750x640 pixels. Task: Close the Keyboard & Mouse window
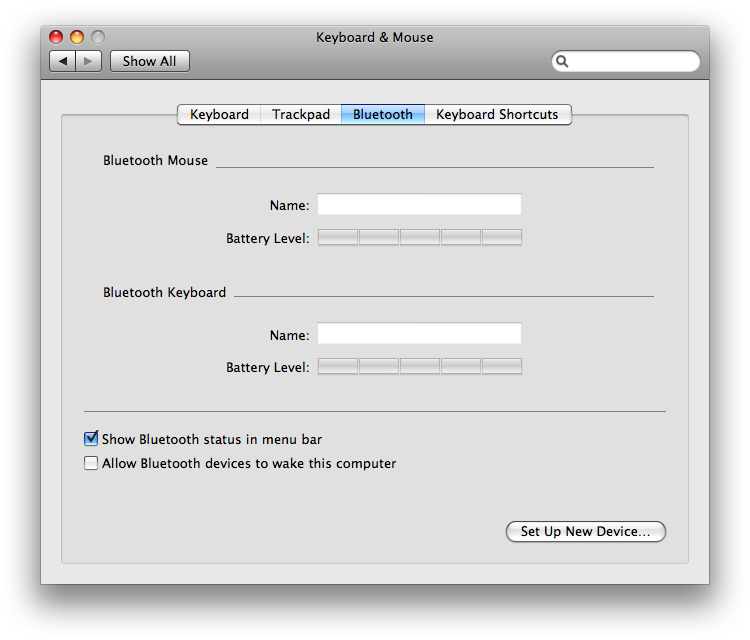coord(56,37)
